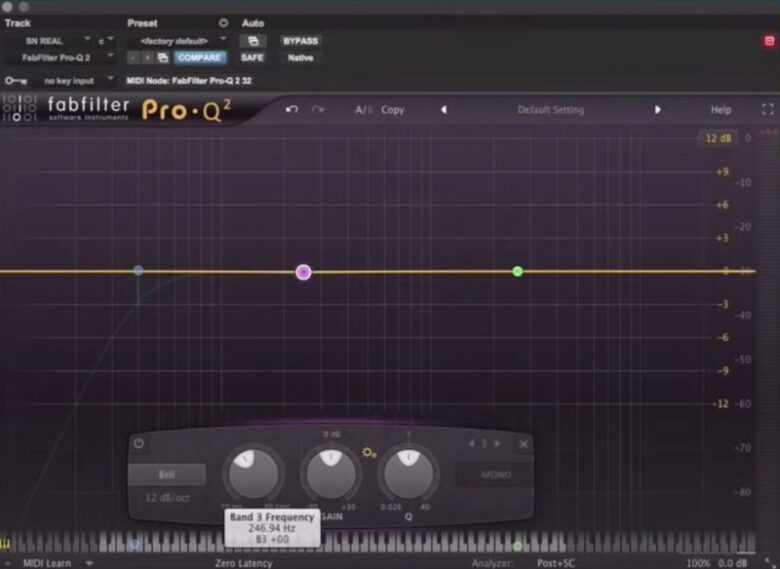Open Zero Latency processing mode menu
780x569 pixels.
(244, 563)
